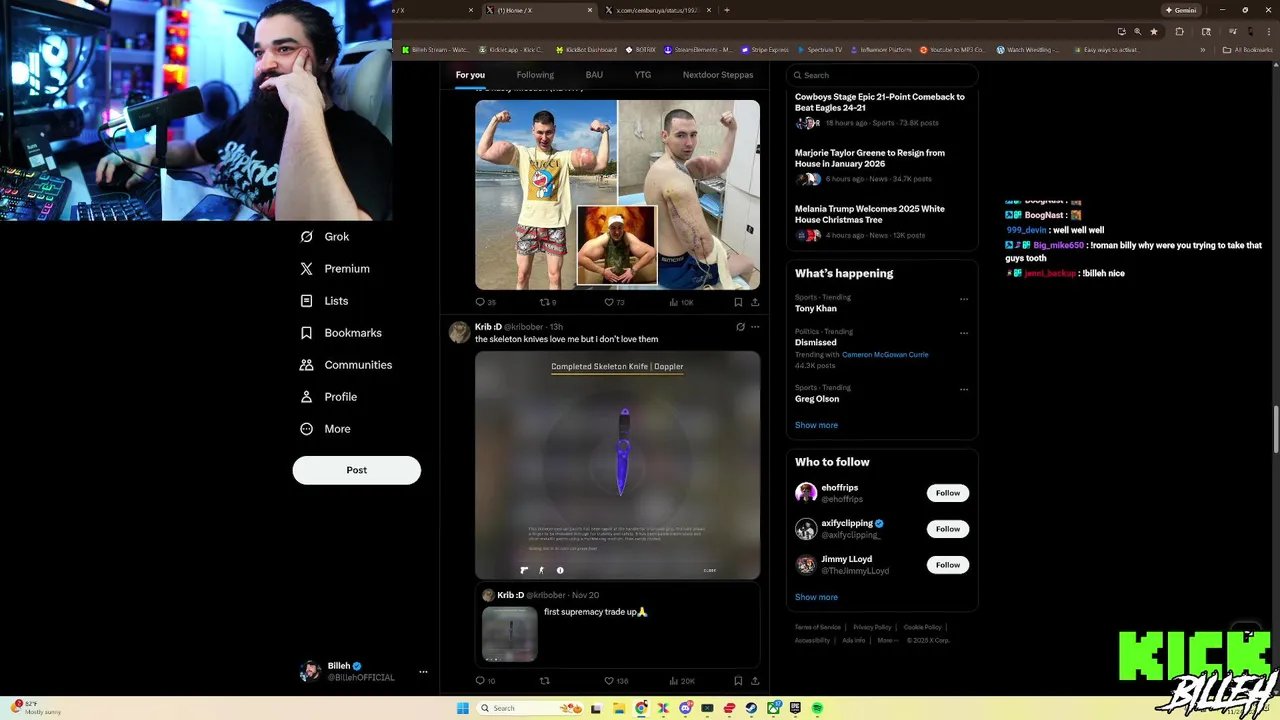This screenshot has width=1280, height=720.
Task: Follow ehoffrips
Action: [x=948, y=493]
